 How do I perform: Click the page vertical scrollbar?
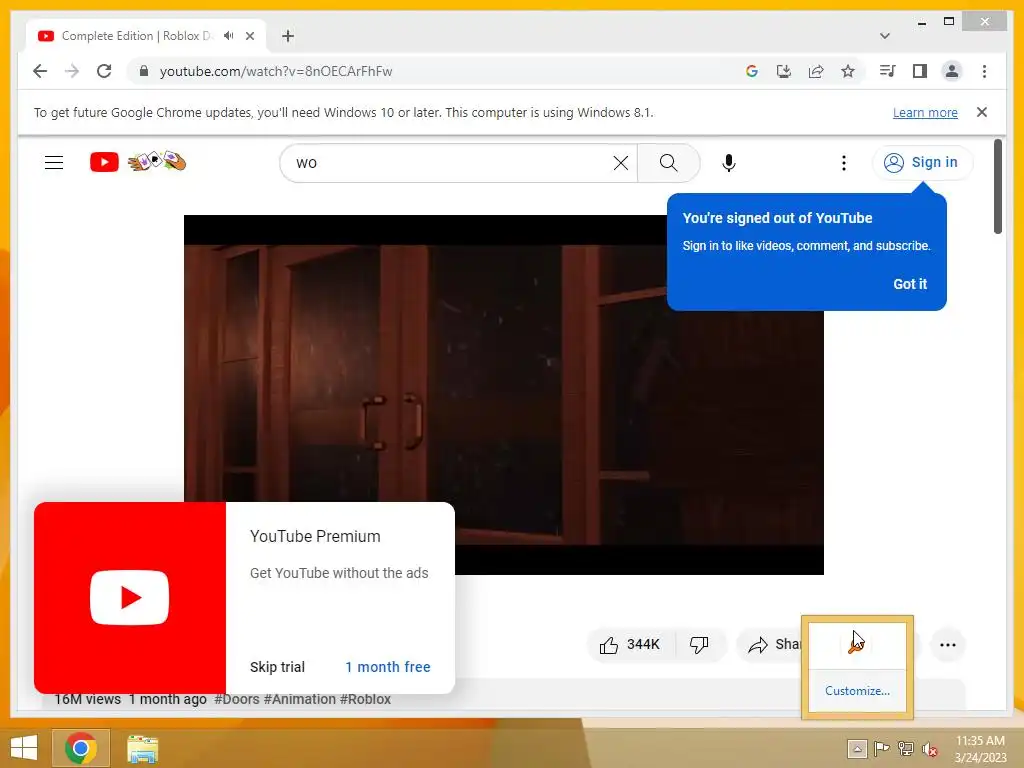pyautogui.click(x=997, y=186)
